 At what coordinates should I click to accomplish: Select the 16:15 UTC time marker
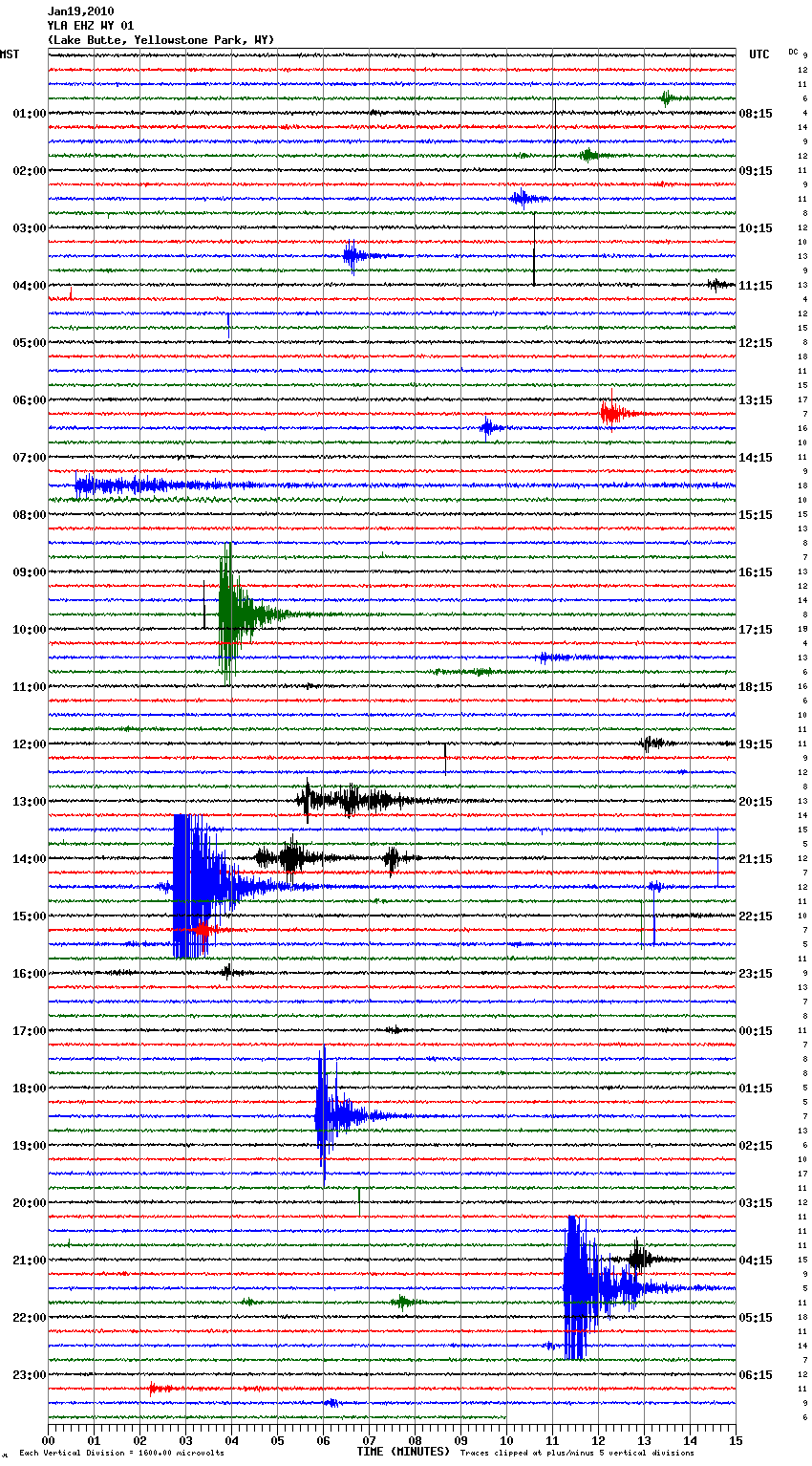click(756, 572)
